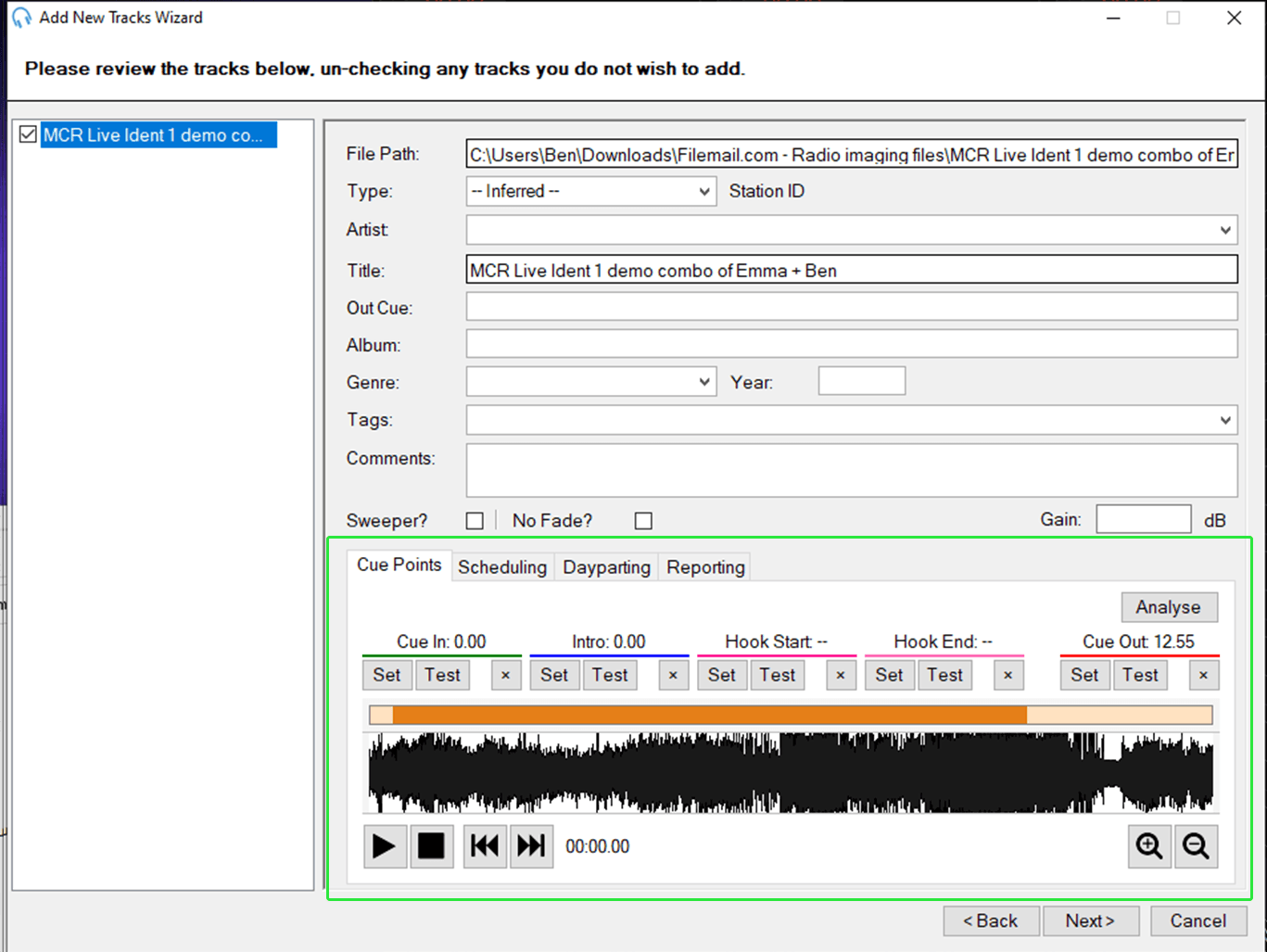Image resolution: width=1267 pixels, height=952 pixels.
Task: Click inside the Gain input field
Action: 1143,518
